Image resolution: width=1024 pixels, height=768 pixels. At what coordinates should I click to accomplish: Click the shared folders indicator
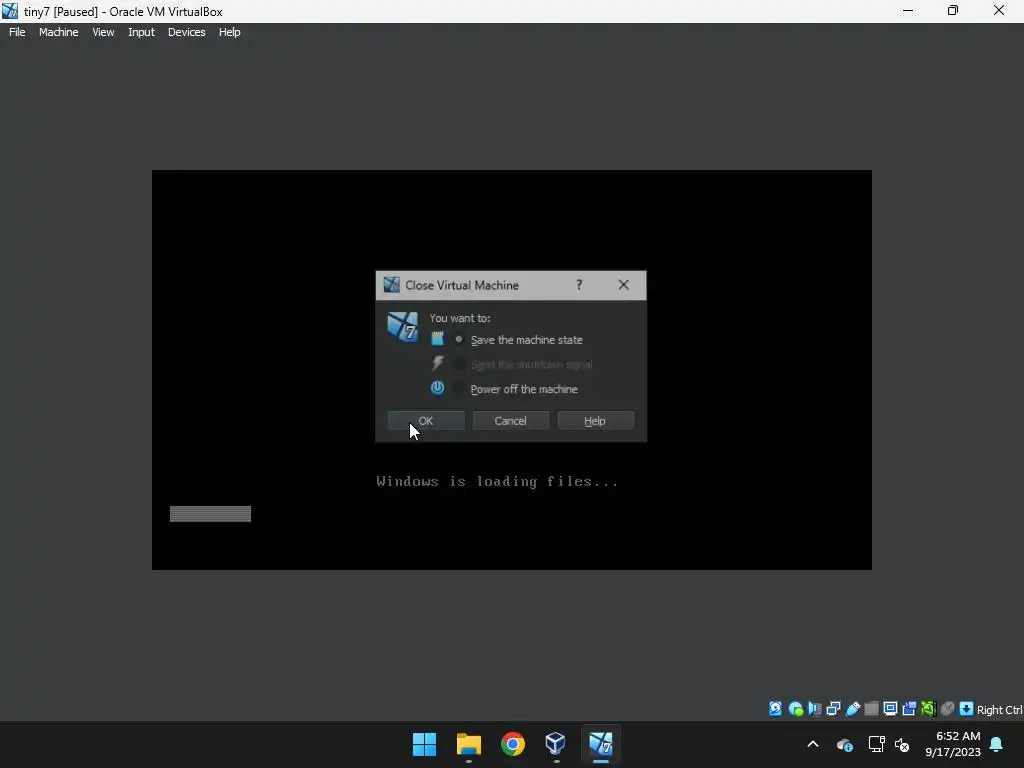871,709
